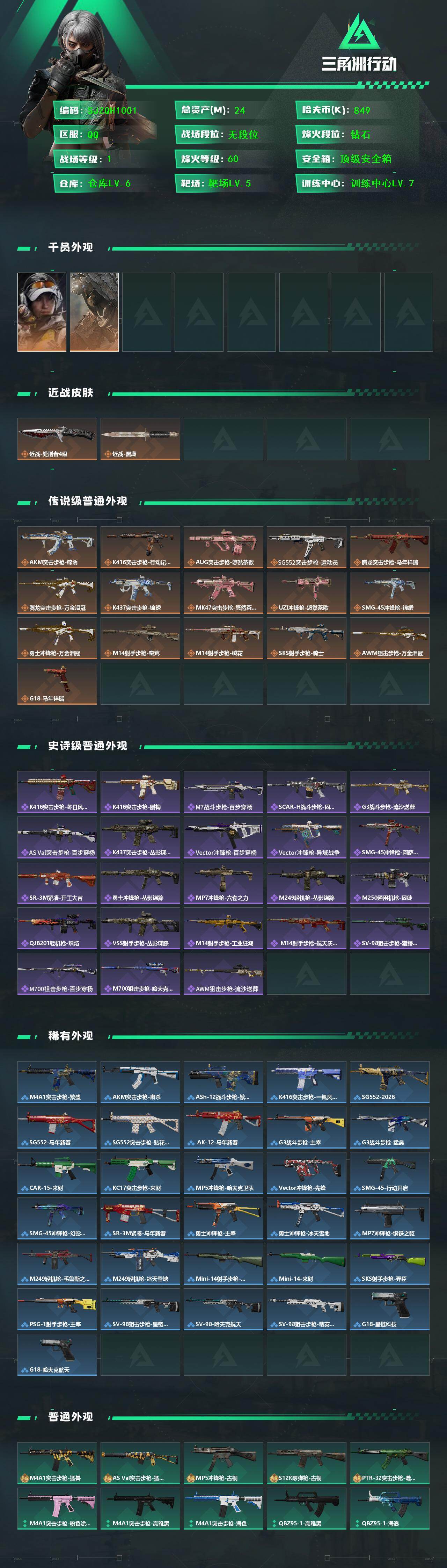Select the operator portrait wearing white cap
Image resolution: width=447 pixels, height=1568 pixels.
pyautogui.click(x=42, y=312)
